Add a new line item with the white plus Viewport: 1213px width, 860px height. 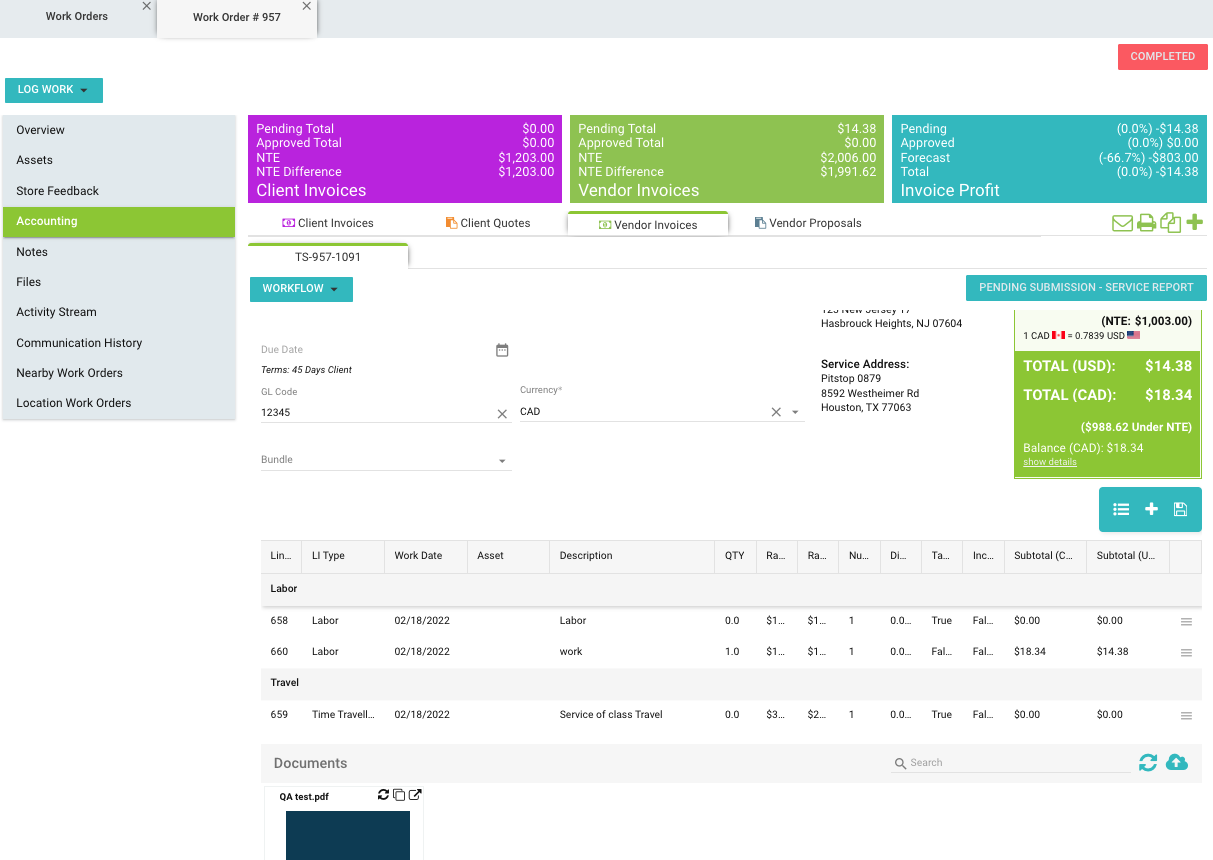pyautogui.click(x=1151, y=510)
